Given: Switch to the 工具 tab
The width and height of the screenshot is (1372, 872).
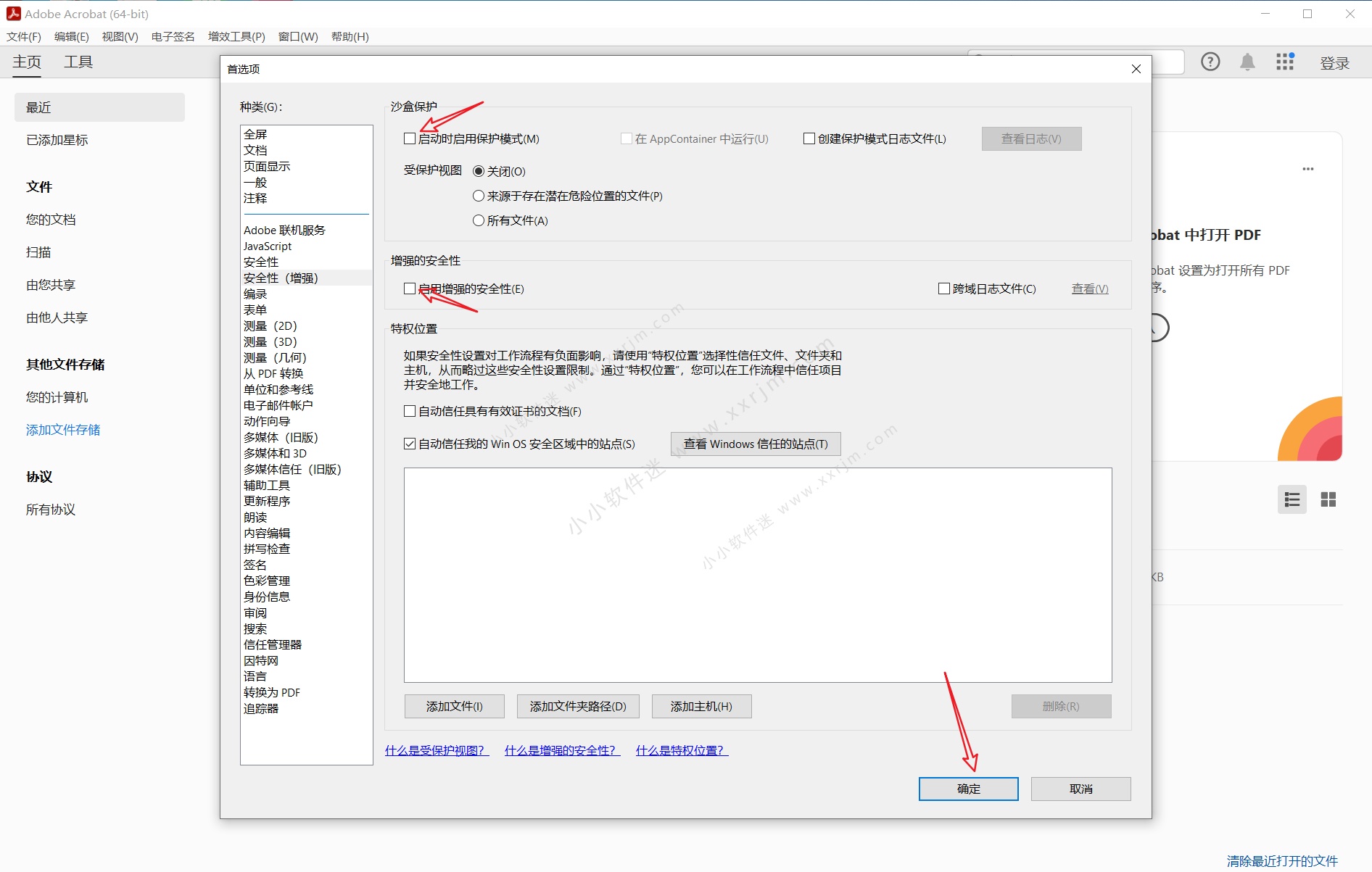Looking at the screenshot, I should click(78, 62).
